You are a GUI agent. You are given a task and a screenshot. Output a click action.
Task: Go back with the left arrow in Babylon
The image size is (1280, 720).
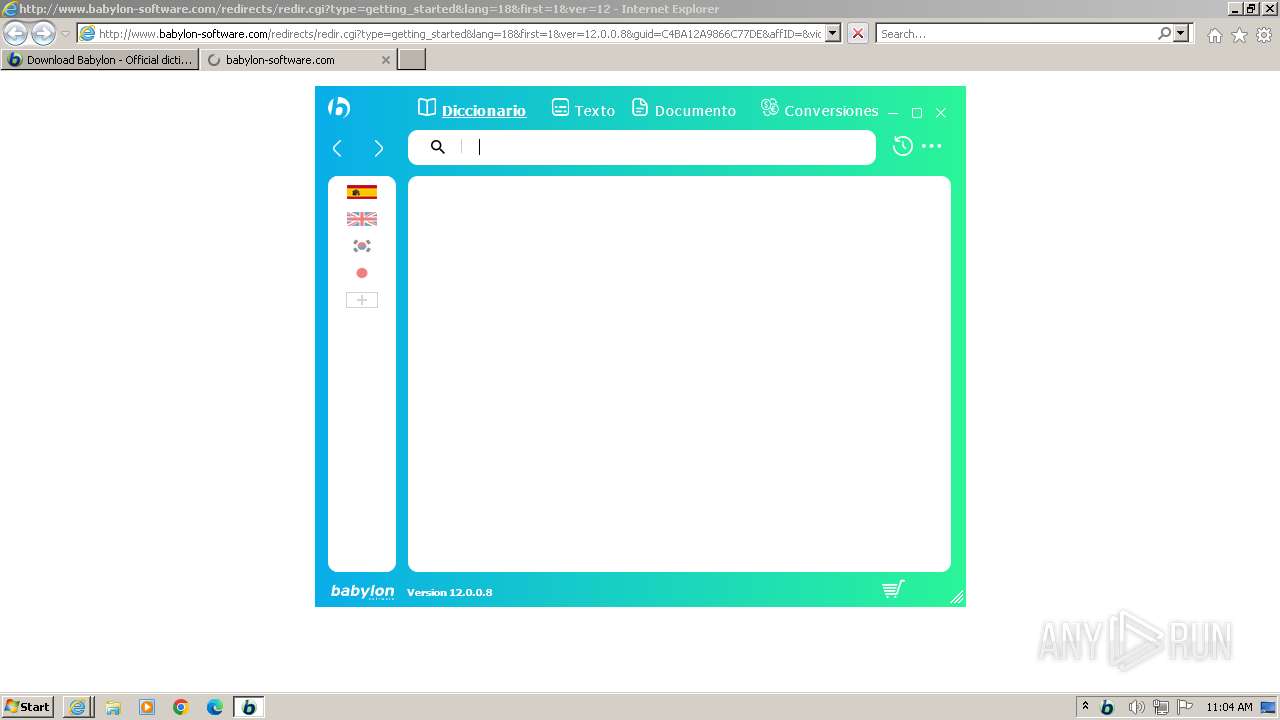[337, 148]
